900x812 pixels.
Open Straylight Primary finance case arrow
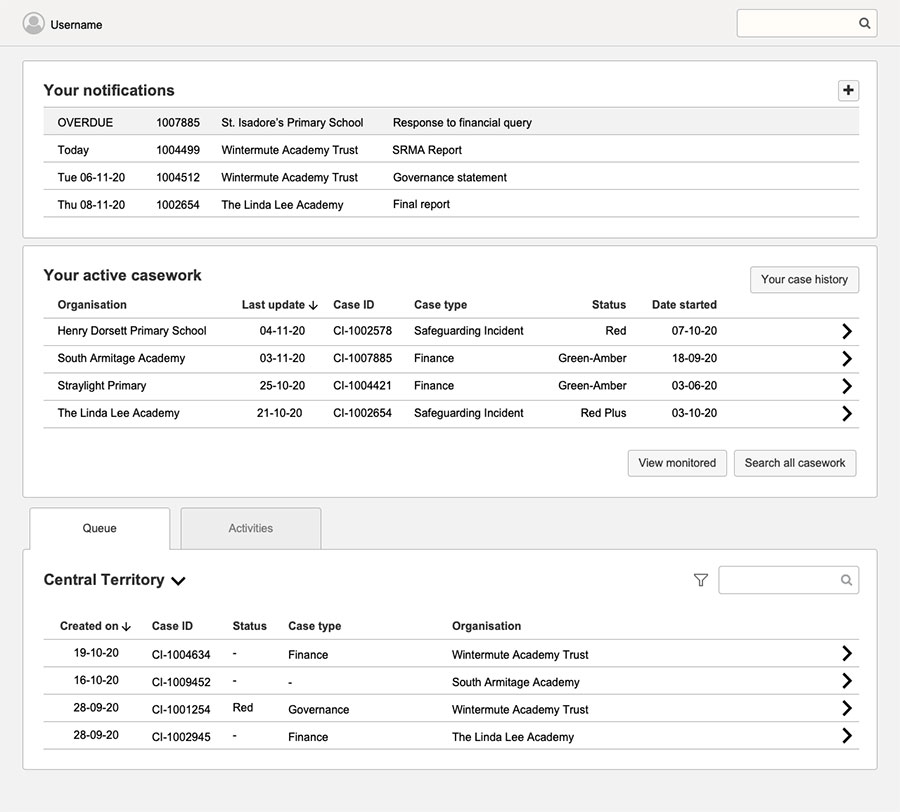(847, 385)
